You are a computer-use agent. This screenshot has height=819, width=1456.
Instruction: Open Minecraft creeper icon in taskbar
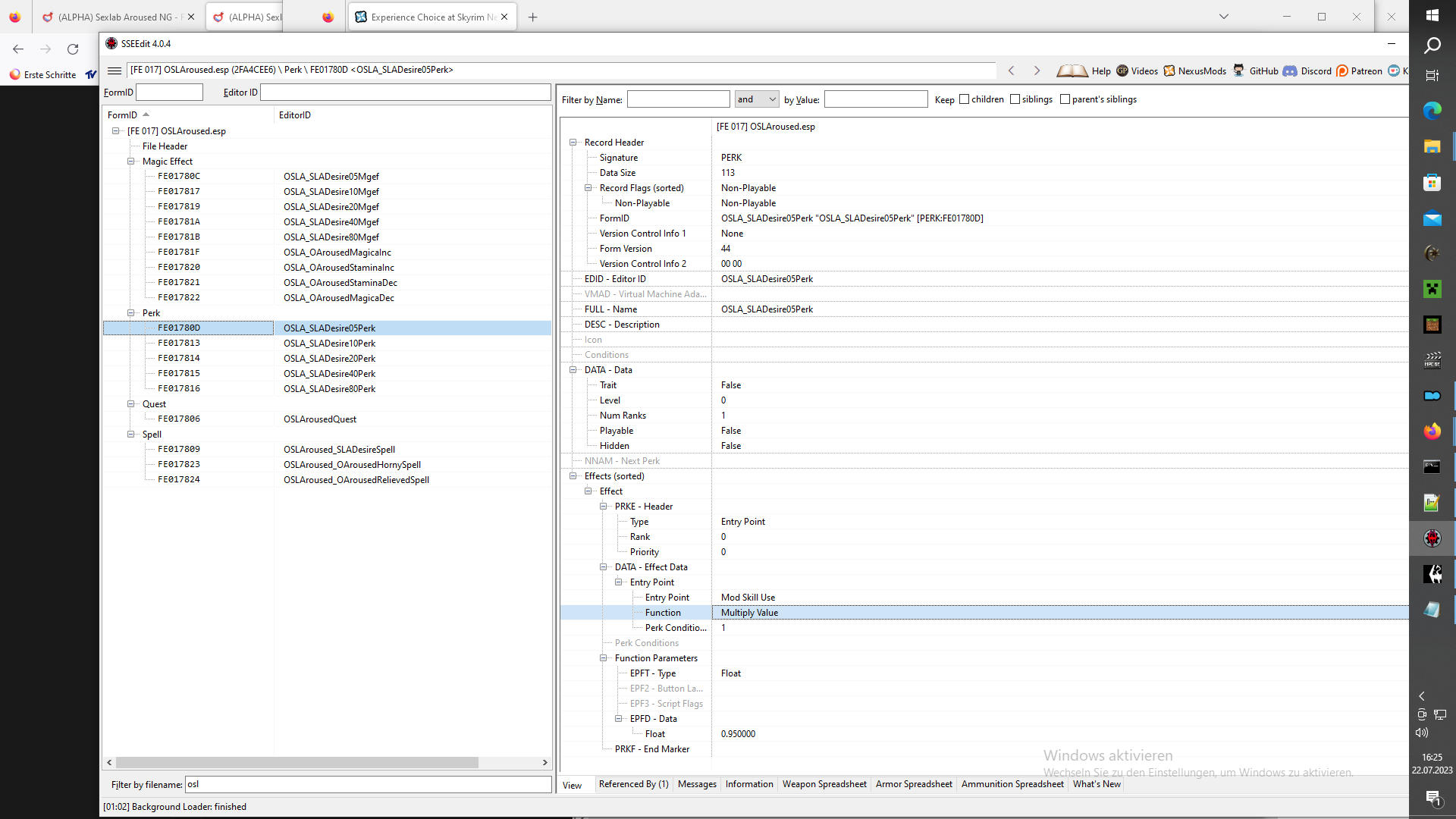coord(1432,289)
